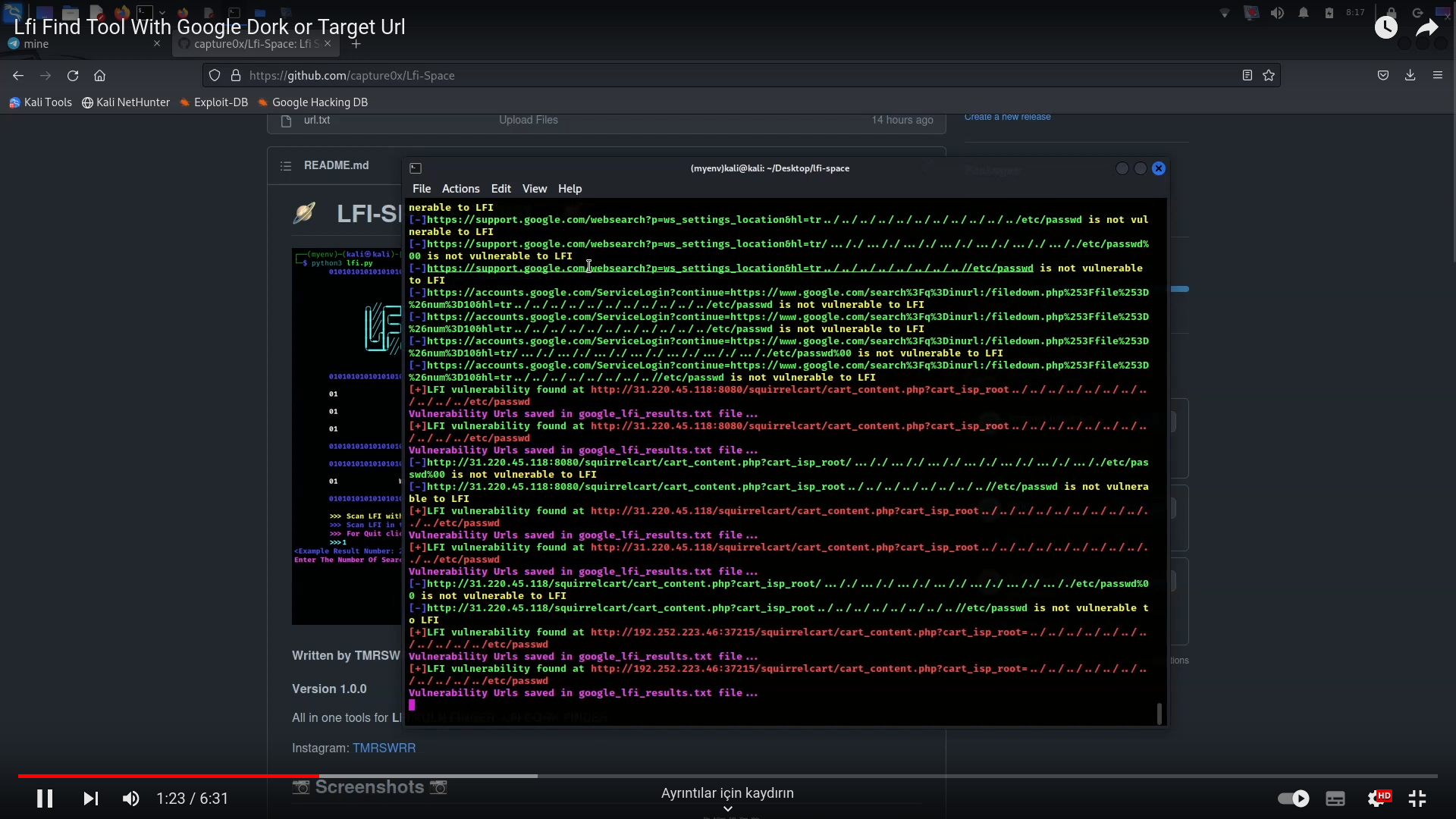
Task: Expand details via the down chevron
Action: (728, 808)
